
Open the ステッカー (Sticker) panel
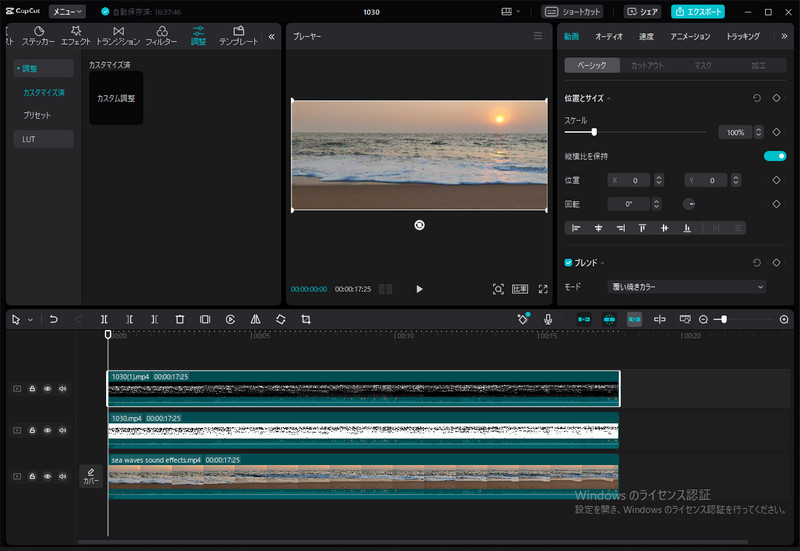pos(38,36)
